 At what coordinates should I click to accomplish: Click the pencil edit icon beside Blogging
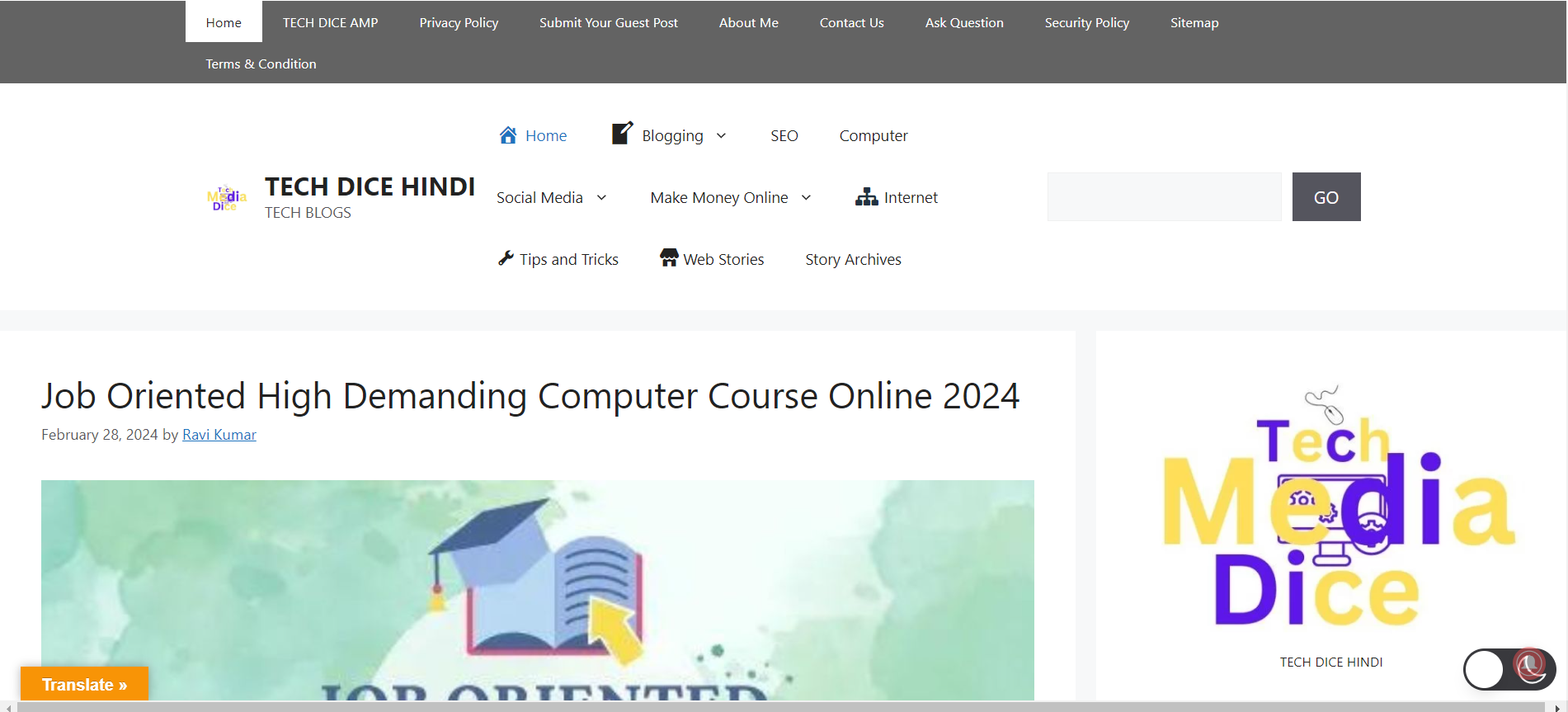[622, 133]
